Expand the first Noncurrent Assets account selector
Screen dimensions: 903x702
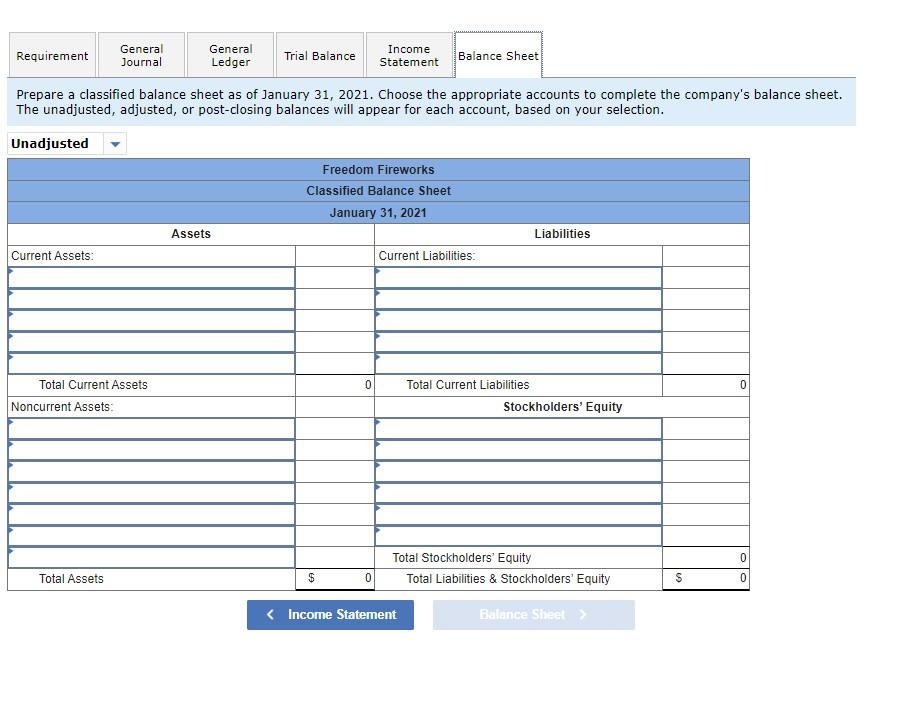point(150,428)
